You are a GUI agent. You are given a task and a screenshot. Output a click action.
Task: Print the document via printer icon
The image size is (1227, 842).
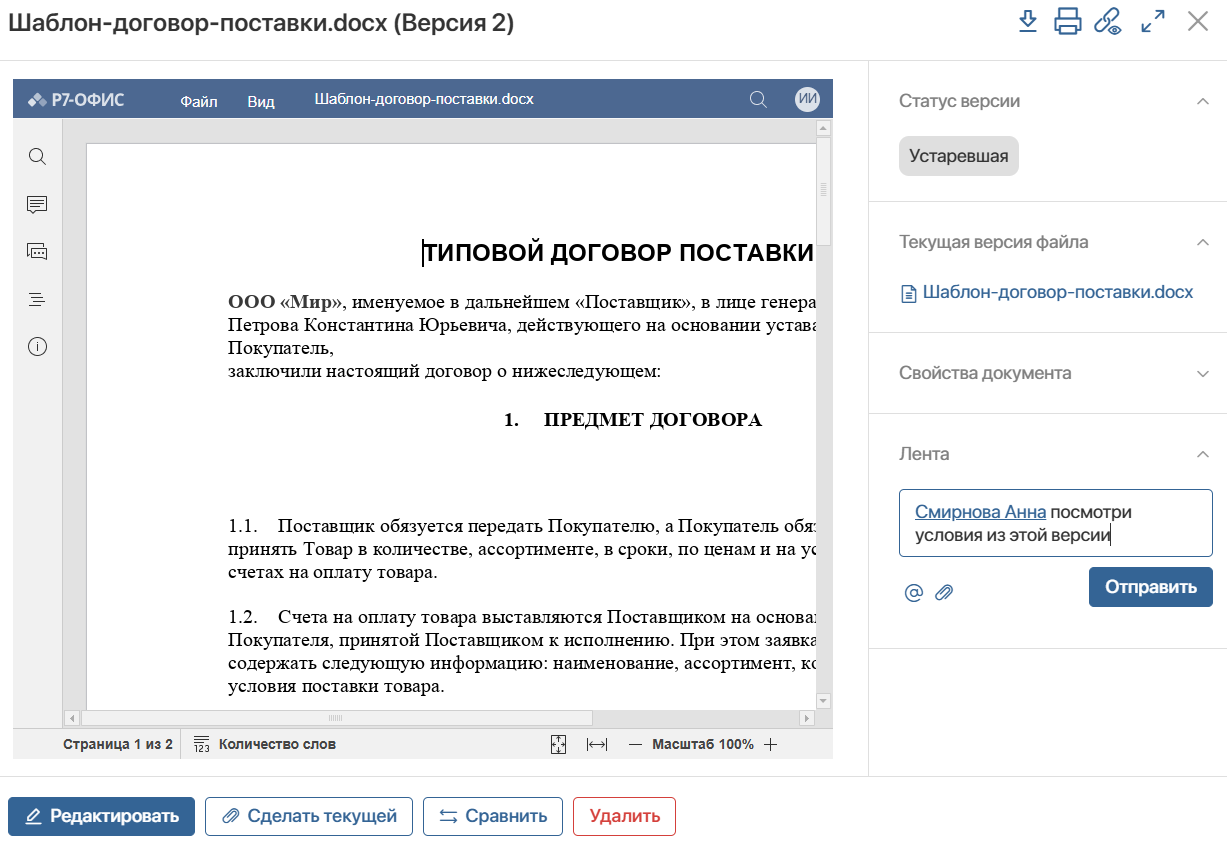1067,21
